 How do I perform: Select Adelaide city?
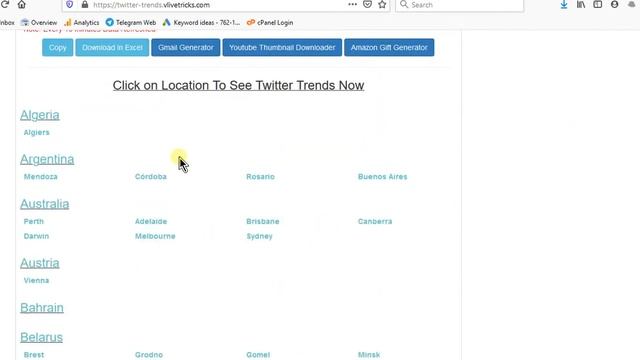(151, 221)
